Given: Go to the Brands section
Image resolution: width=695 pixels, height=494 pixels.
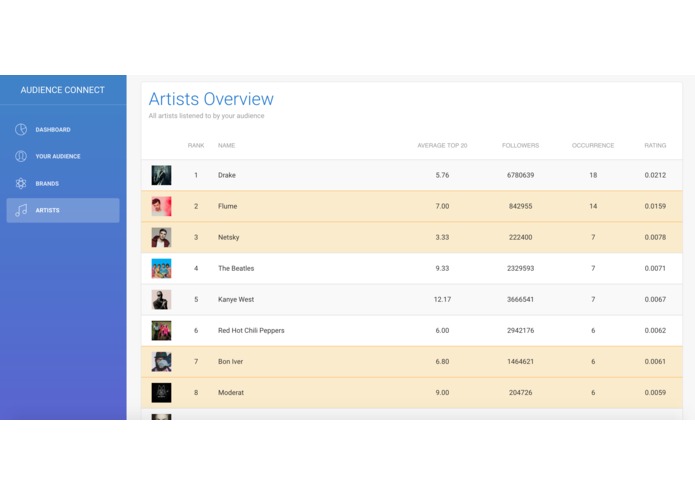Looking at the screenshot, I should tap(63, 183).
